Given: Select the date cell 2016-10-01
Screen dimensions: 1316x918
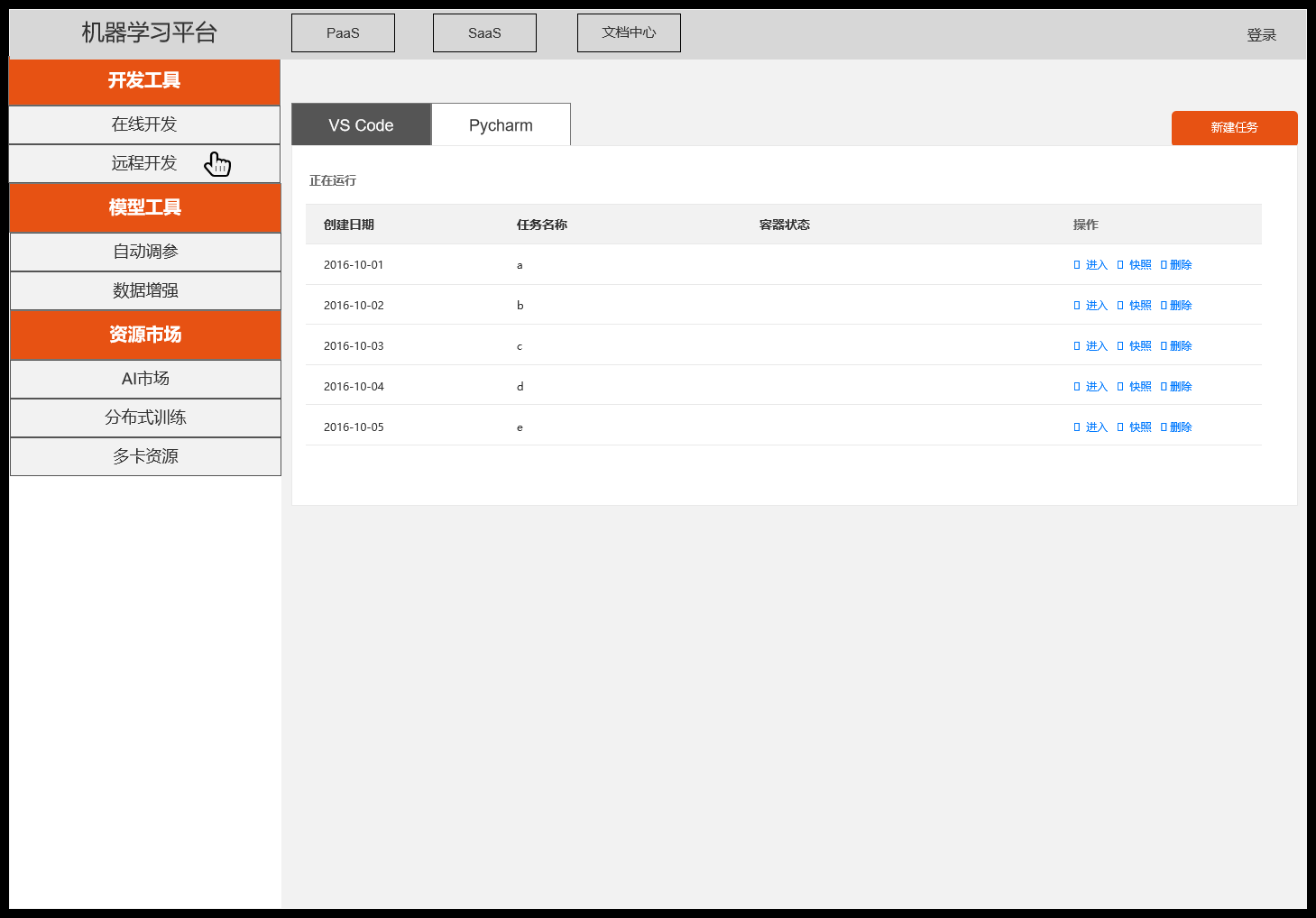Looking at the screenshot, I should pos(354,265).
